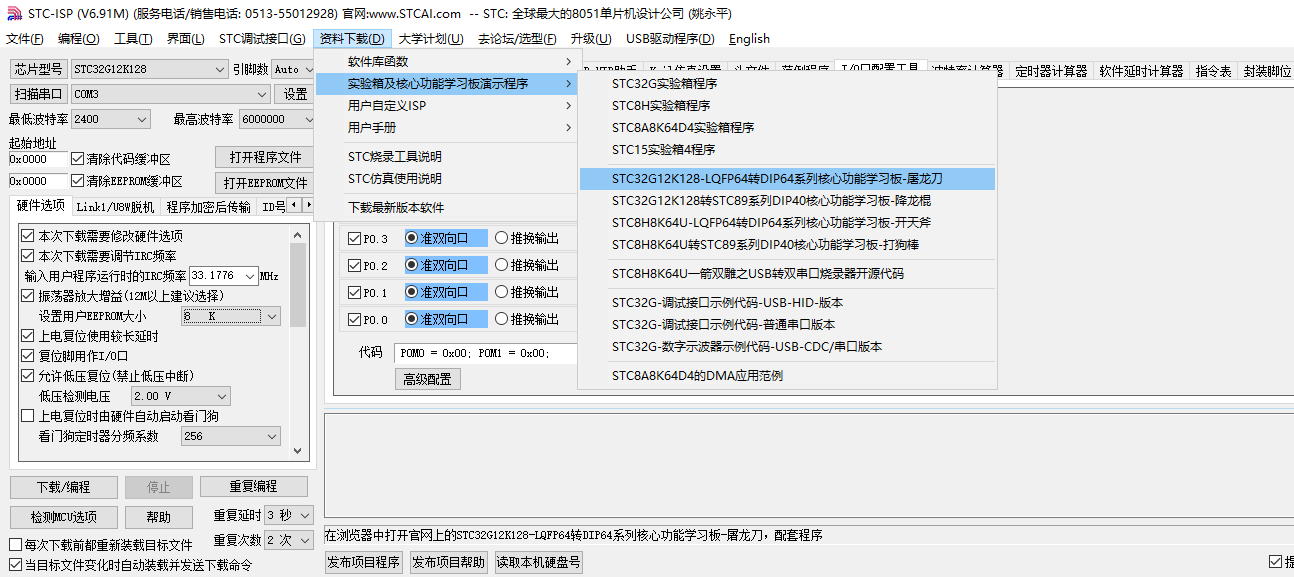Screen dimensions: 1294x577
Task: Click the STC-ISP app icon in title bar
Action: coord(13,13)
